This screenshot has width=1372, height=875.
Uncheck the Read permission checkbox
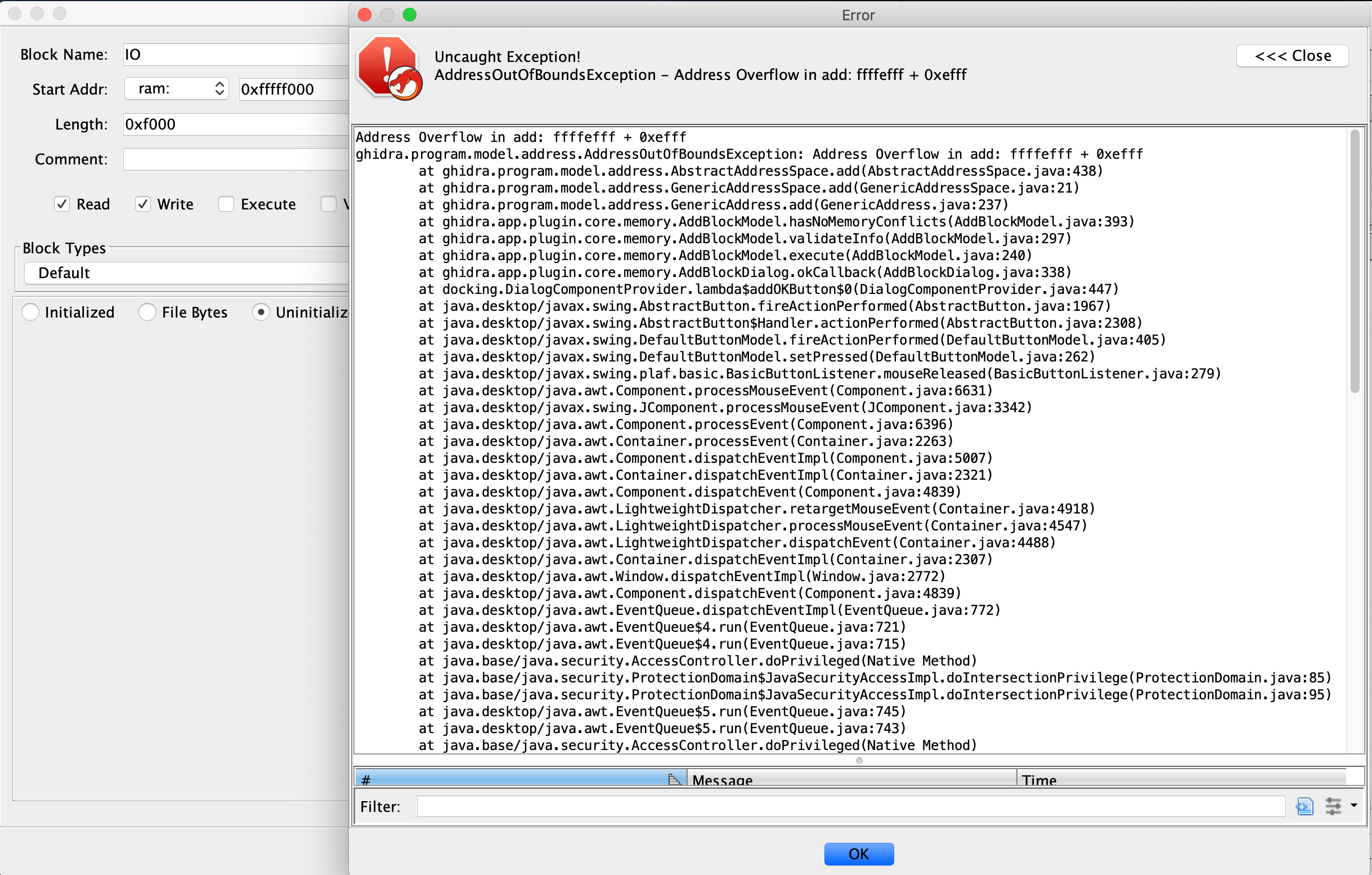62,203
